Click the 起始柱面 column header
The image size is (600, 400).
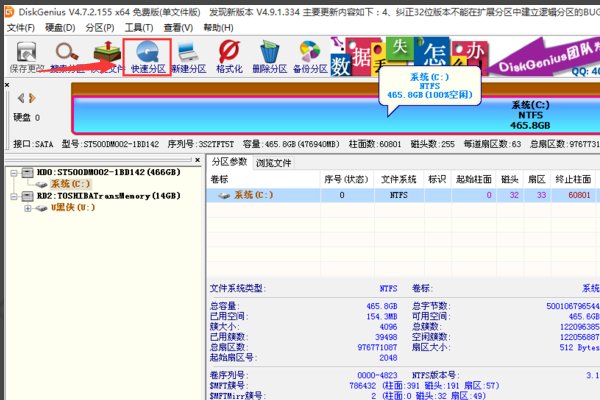[x=474, y=179]
